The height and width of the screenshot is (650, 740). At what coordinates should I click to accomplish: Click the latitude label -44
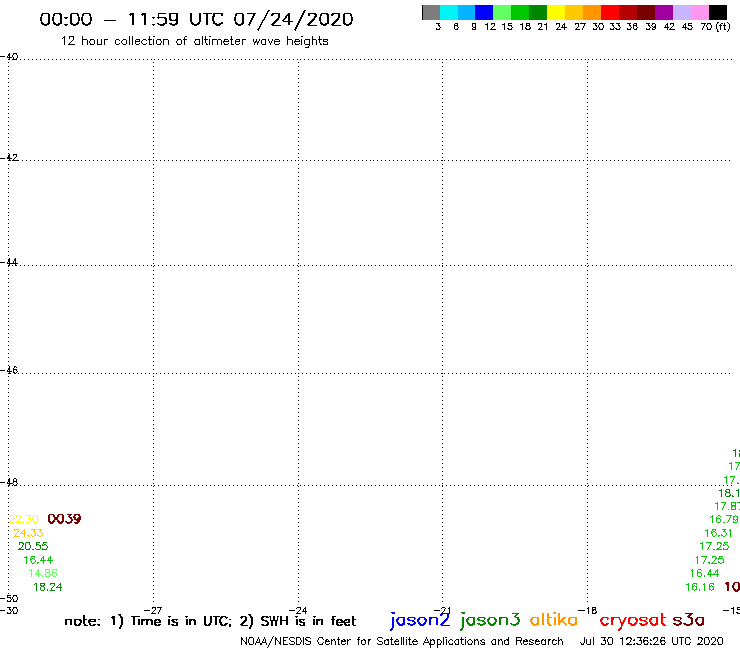click(x=9, y=262)
